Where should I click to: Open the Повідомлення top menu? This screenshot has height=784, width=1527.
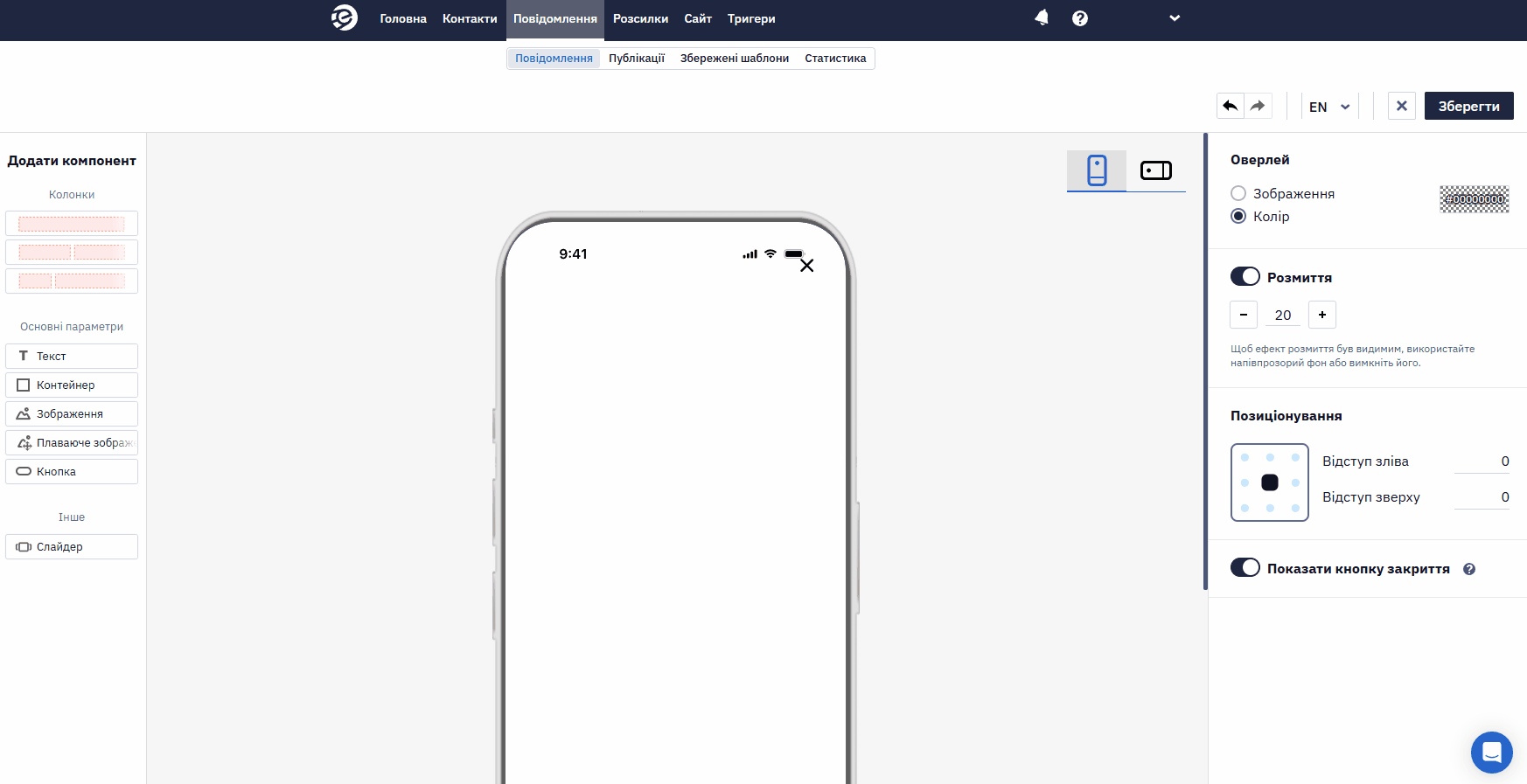click(x=555, y=18)
